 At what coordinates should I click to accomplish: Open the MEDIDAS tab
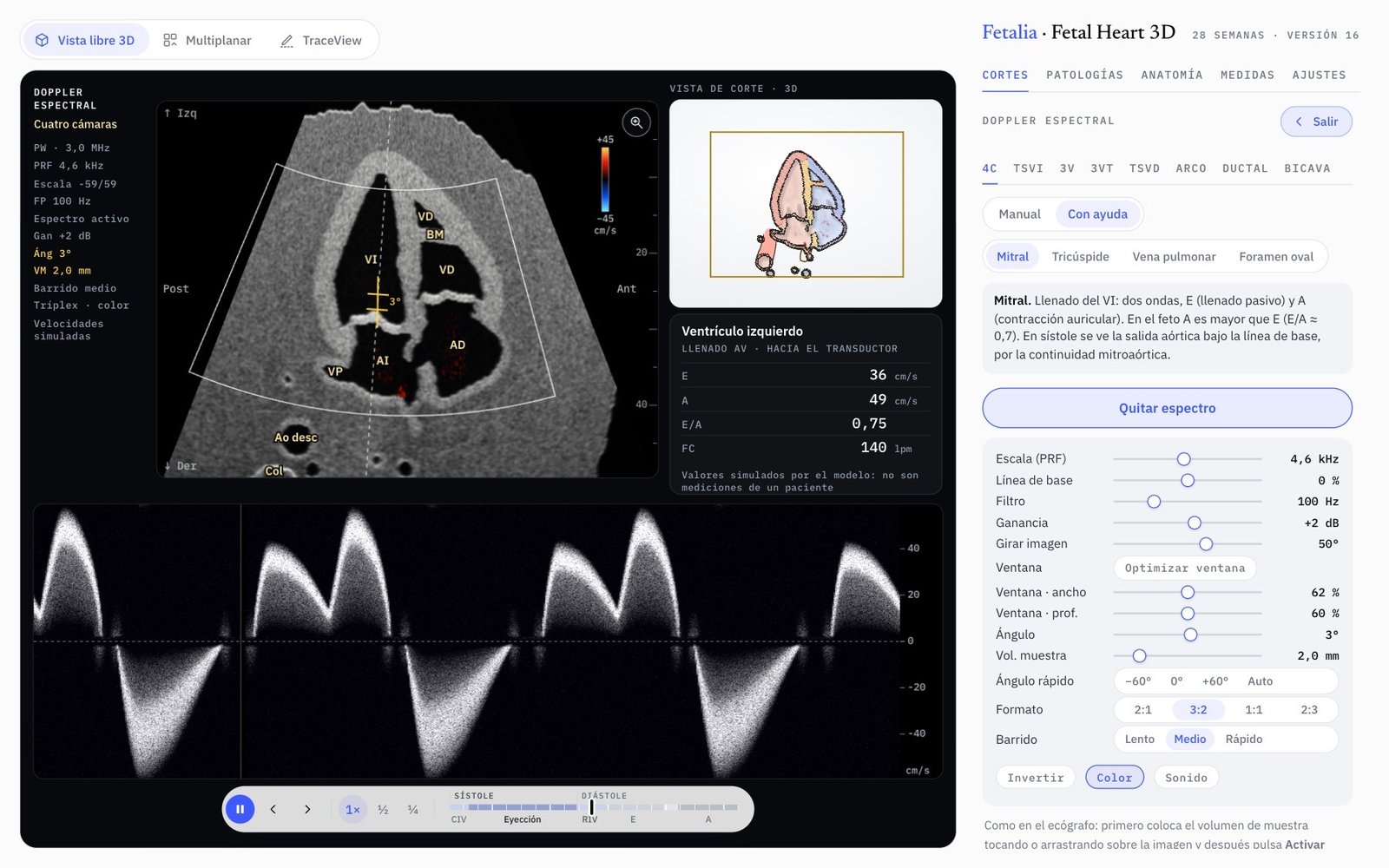click(1247, 76)
